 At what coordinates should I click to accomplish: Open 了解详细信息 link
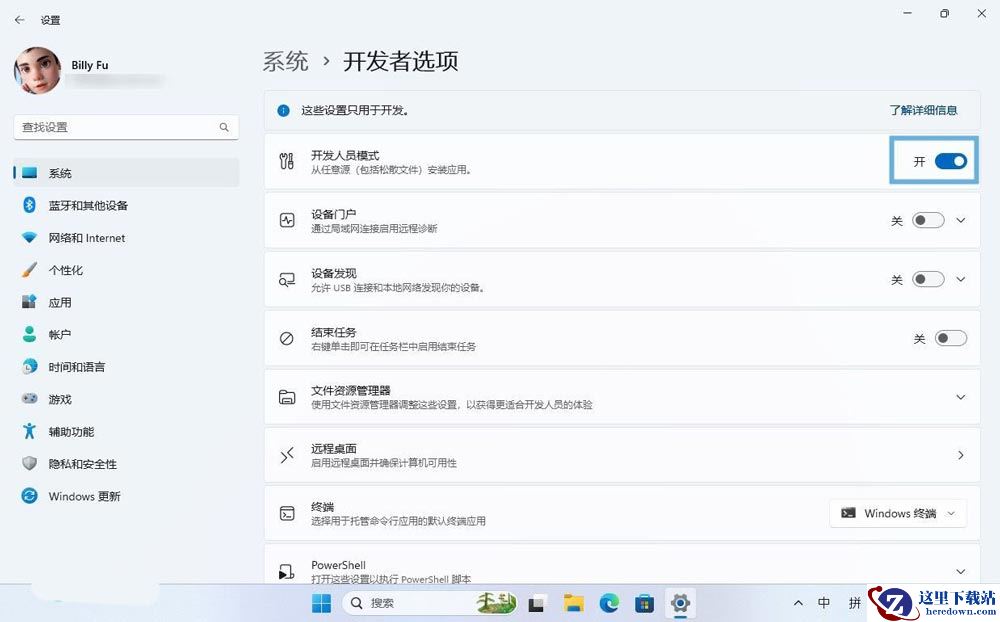point(923,110)
